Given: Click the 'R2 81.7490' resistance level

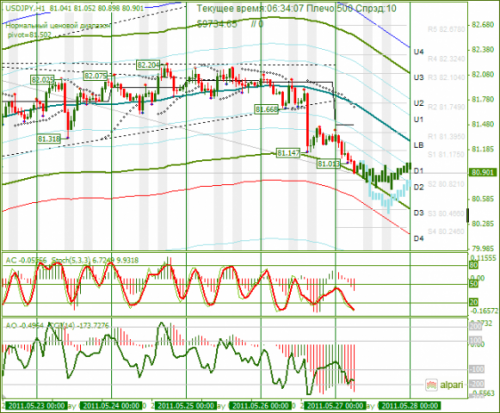Looking at the screenshot, I should click(x=446, y=107).
